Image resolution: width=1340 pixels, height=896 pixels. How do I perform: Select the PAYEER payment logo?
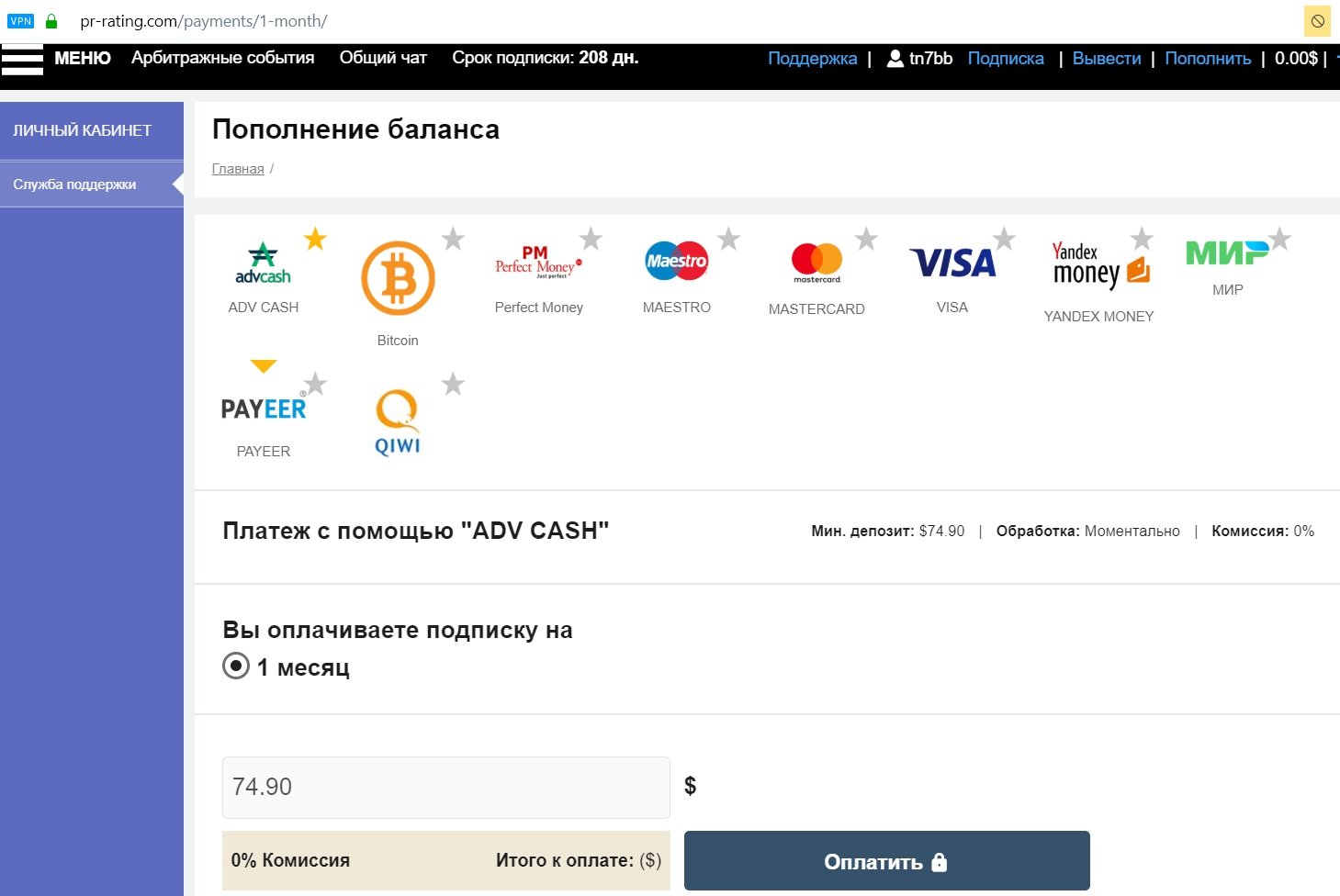[x=264, y=409]
